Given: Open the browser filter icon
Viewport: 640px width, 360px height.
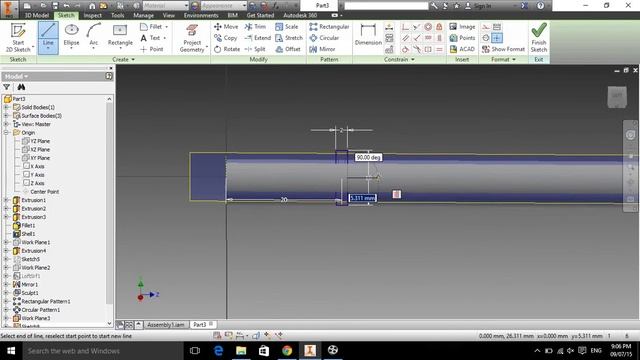Looking at the screenshot, I should 7,87.
